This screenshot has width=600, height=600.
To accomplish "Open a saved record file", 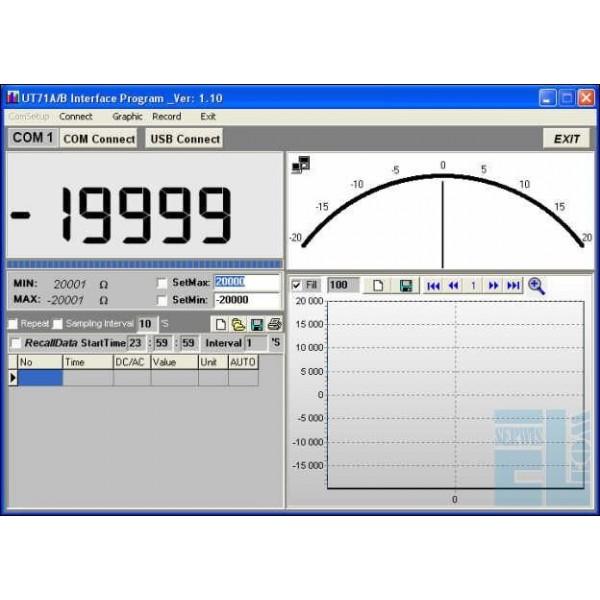I will 240,324.
